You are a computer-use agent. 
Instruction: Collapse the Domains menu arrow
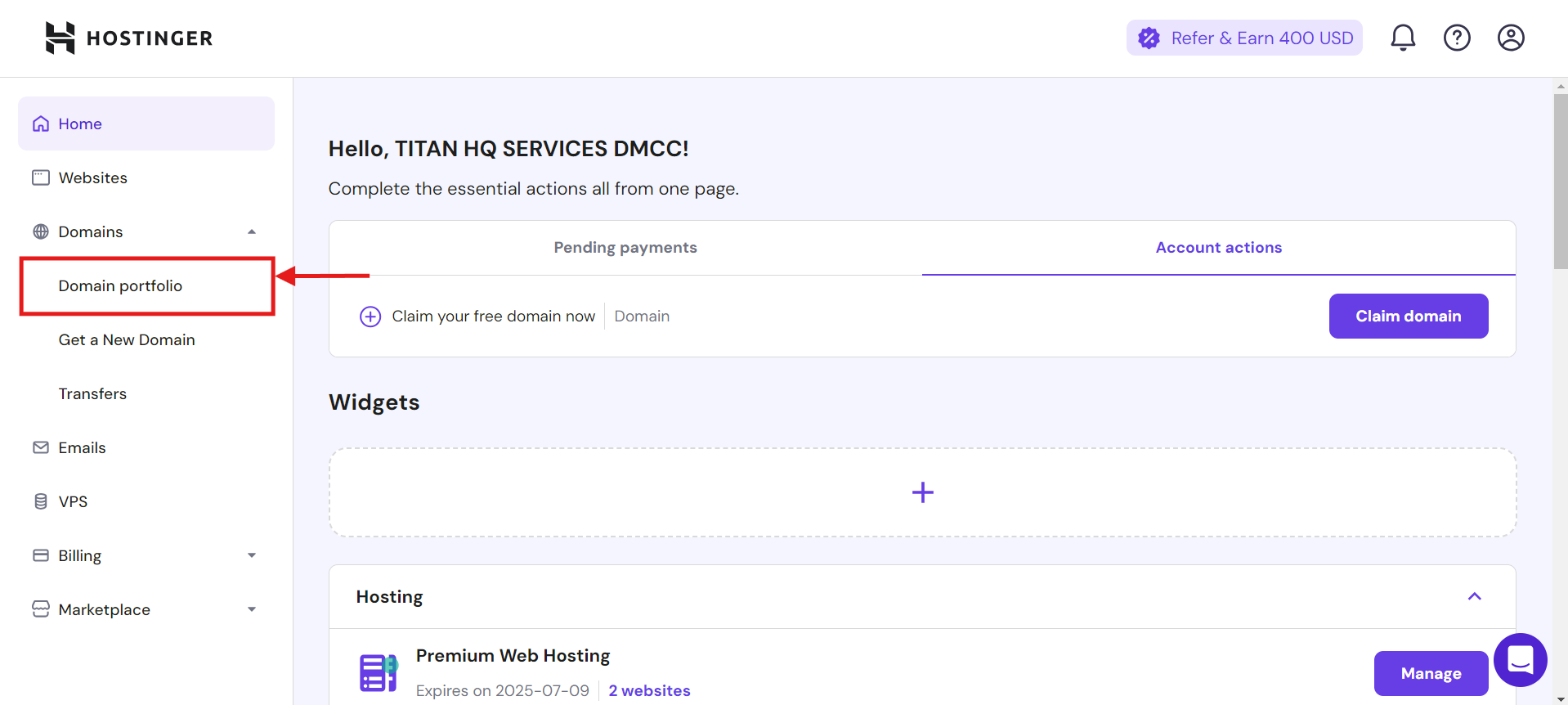[x=252, y=231]
